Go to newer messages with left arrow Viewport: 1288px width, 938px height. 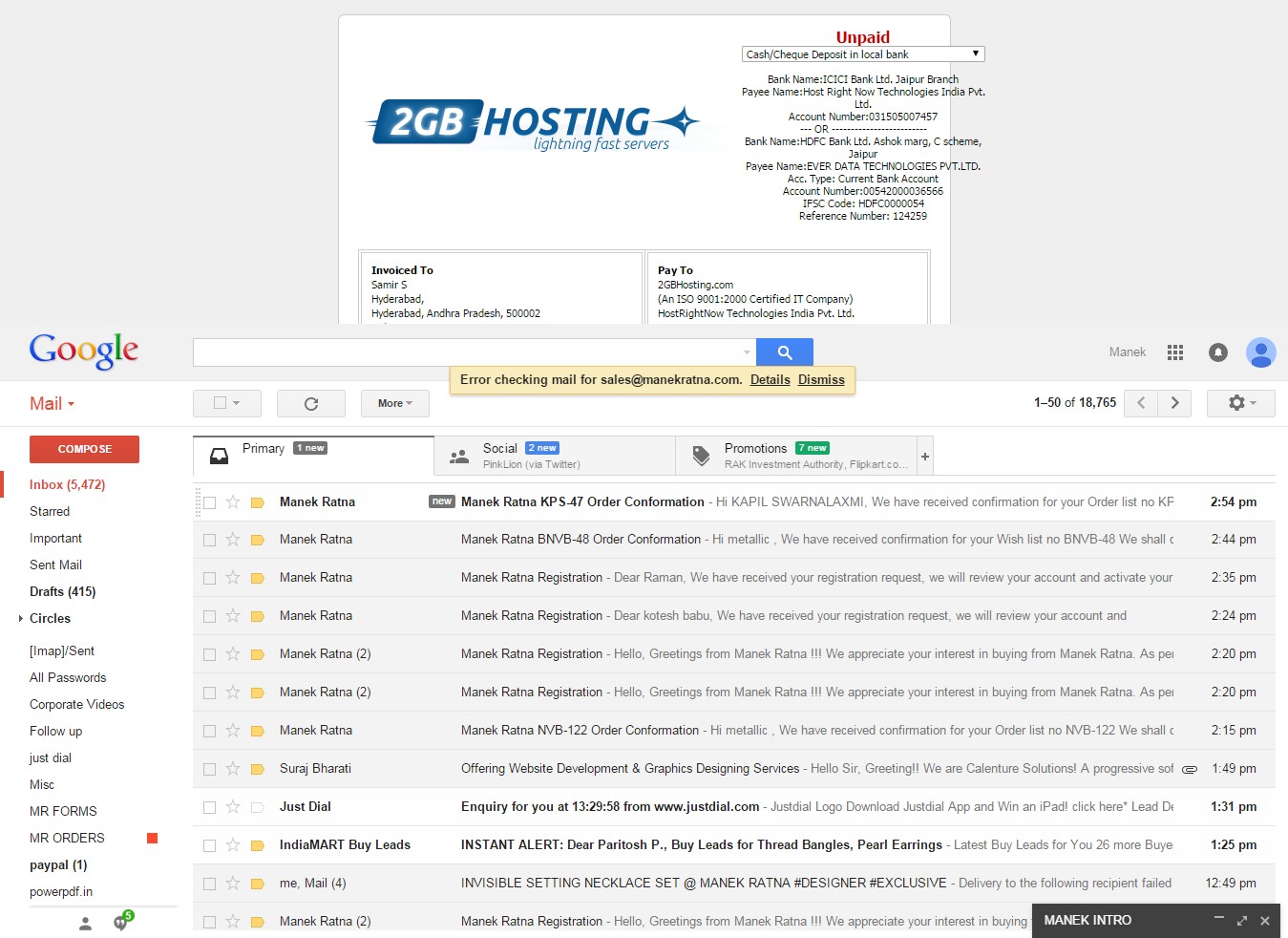pos(1141,403)
